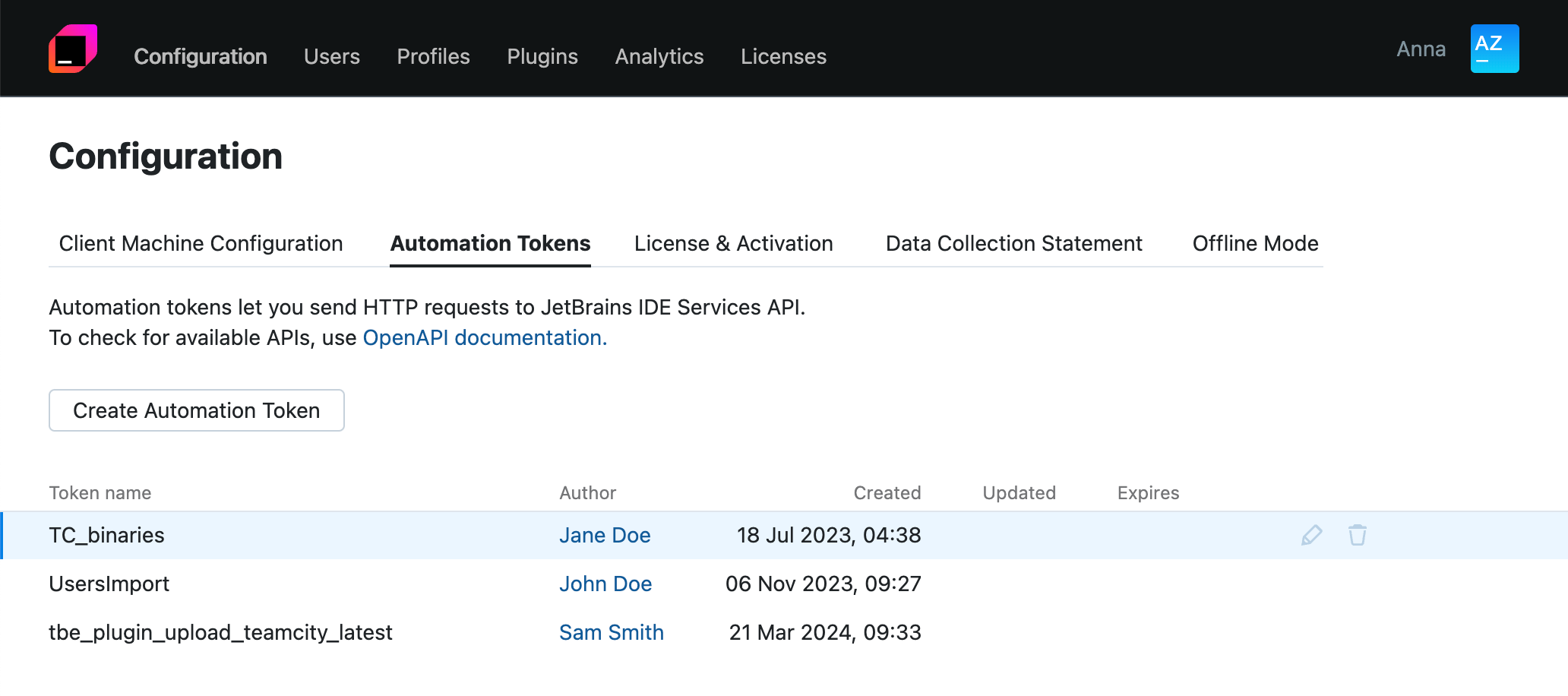Open the OpenAPI documentation
The width and height of the screenshot is (1568, 696).
coord(483,337)
